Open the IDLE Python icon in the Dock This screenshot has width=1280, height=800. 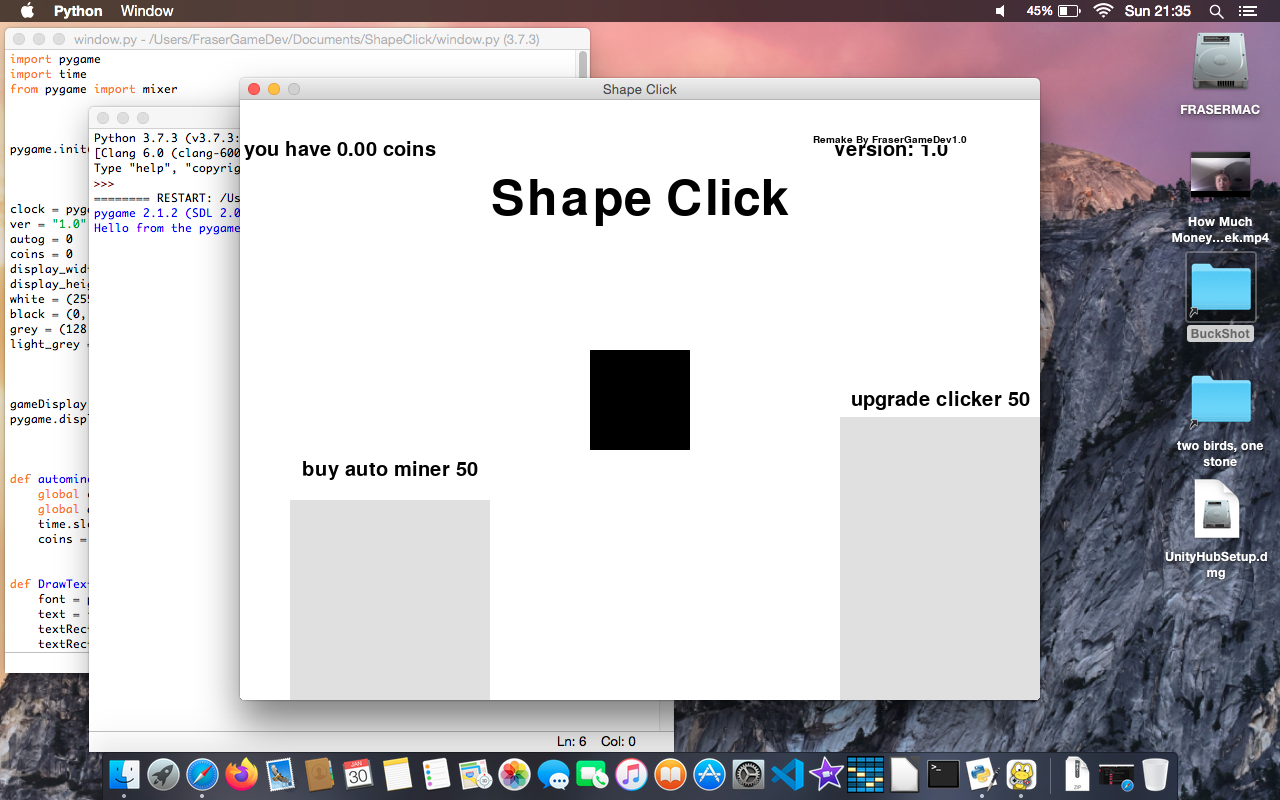tap(981, 773)
